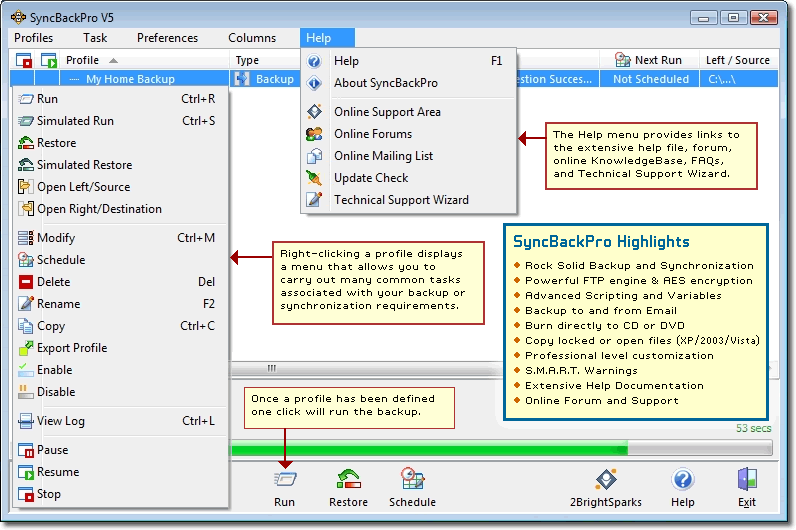Choose Disable from the context menu

121,392
